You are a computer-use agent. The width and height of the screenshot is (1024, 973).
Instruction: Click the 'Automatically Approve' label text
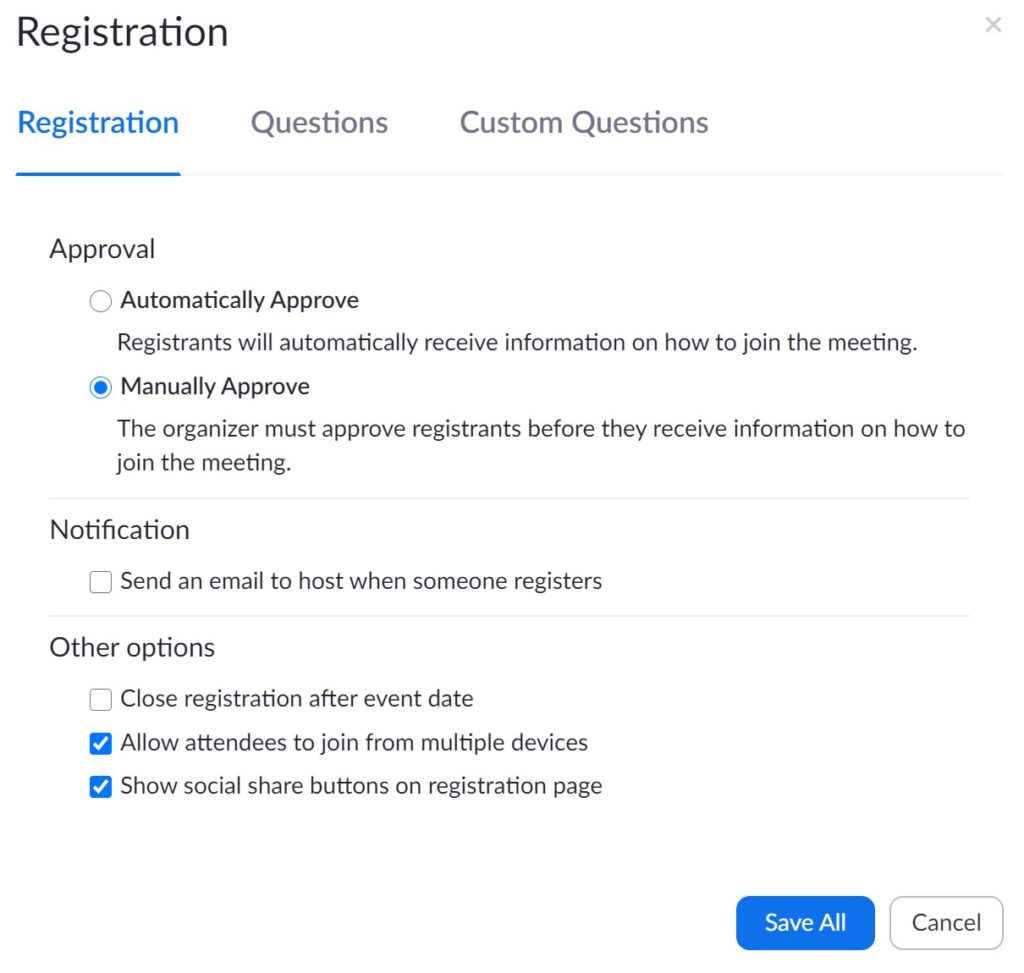point(239,300)
